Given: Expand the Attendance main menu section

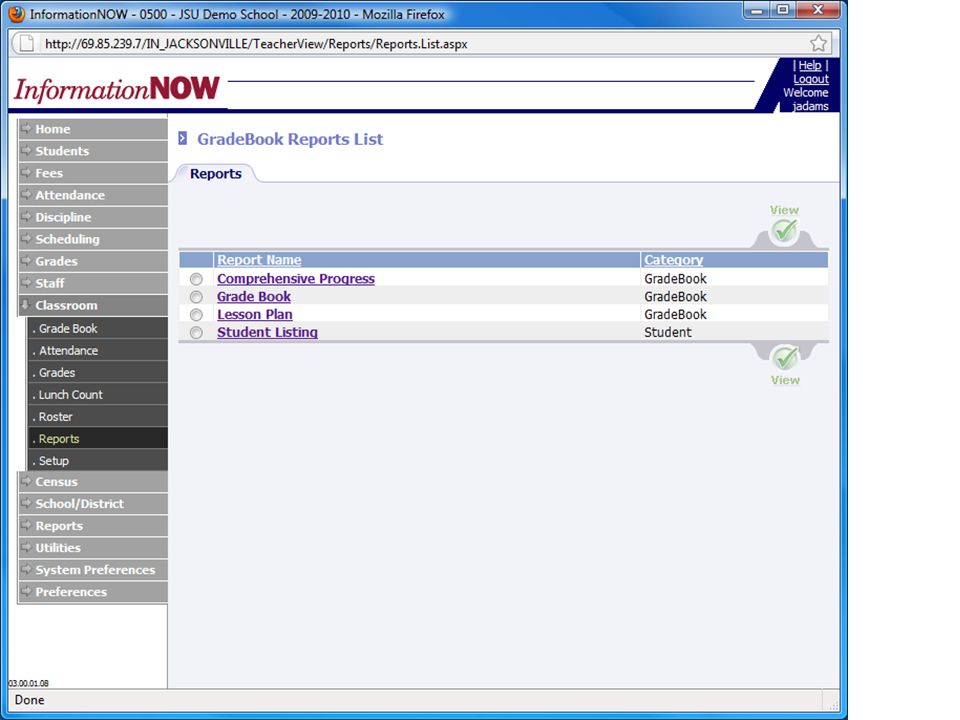Looking at the screenshot, I should pos(93,195).
